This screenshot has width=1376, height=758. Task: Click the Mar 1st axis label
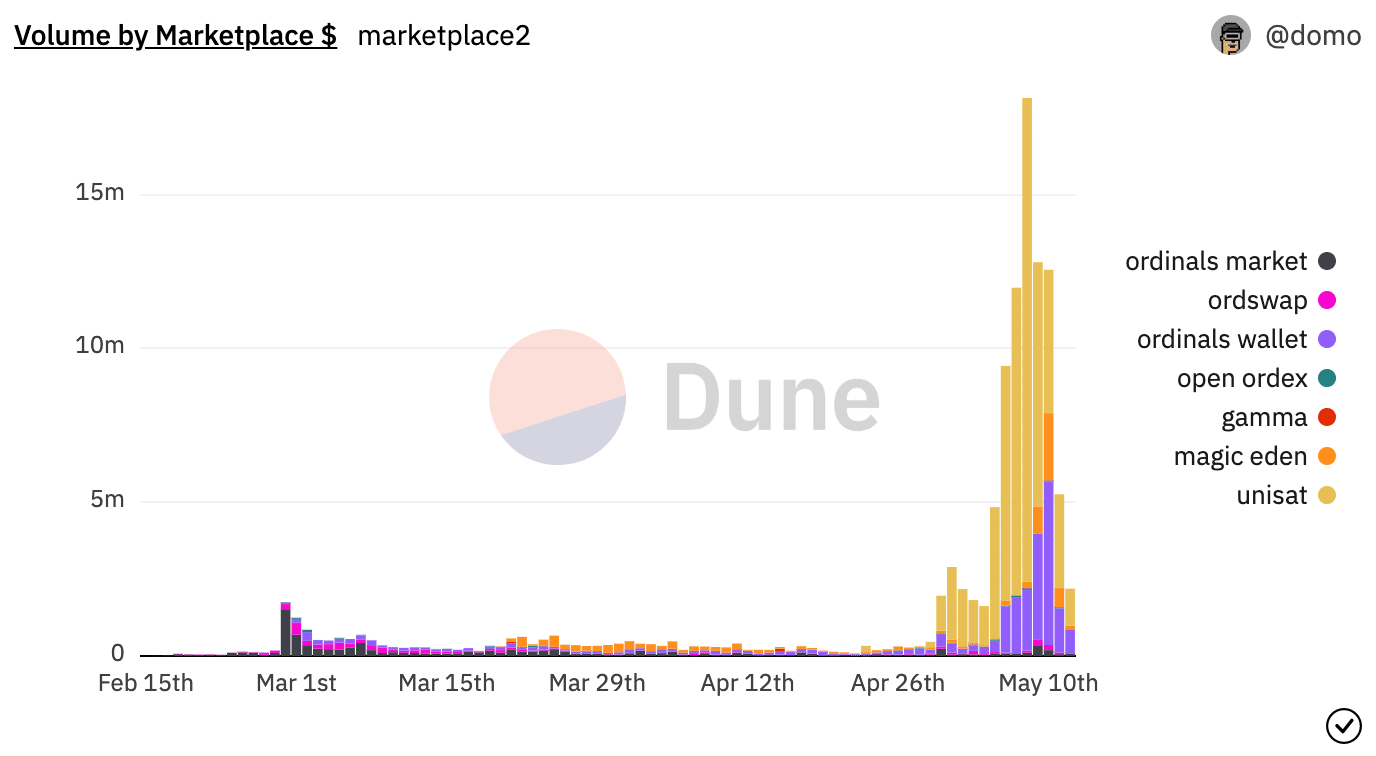[296, 683]
